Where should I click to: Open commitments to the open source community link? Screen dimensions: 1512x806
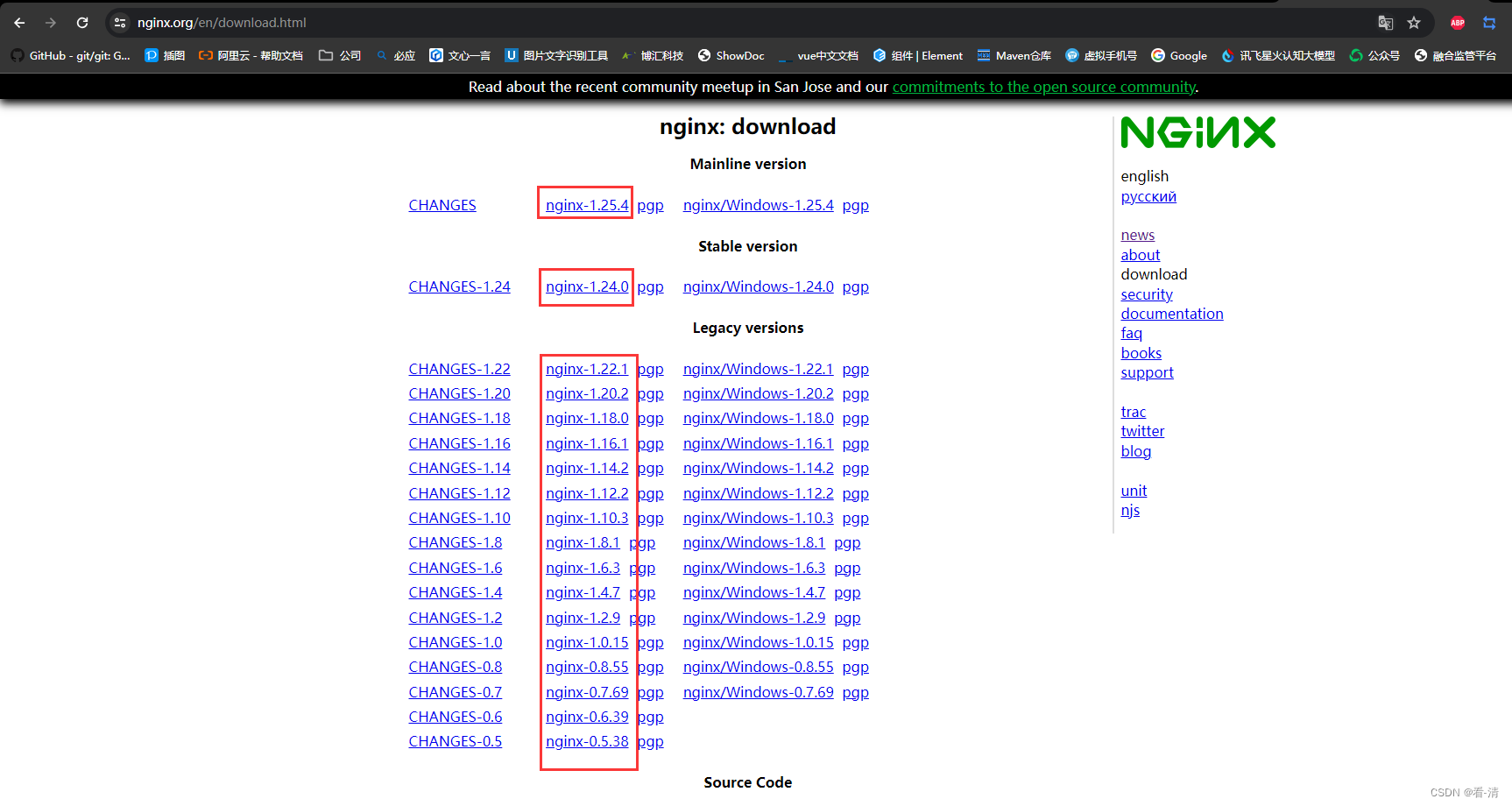1043,87
